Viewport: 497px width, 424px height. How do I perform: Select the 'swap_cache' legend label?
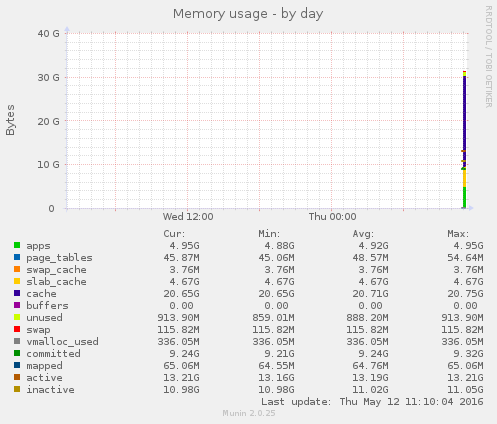point(56,270)
